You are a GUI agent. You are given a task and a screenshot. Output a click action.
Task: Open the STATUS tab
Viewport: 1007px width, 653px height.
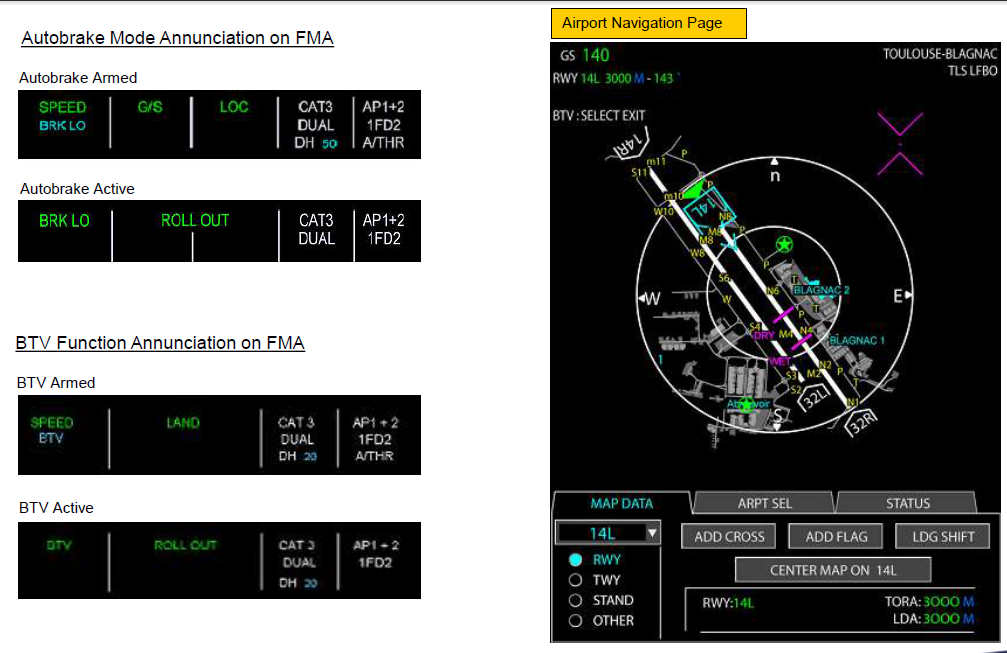(907, 503)
